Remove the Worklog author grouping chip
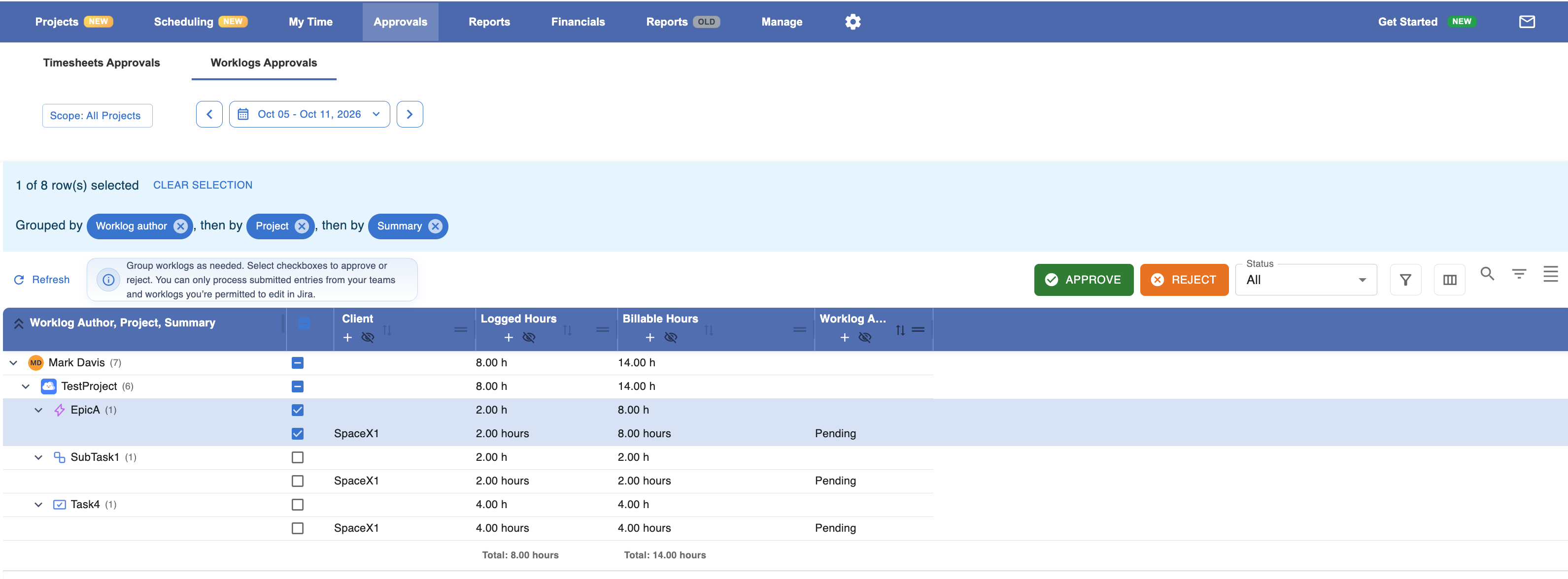 180,226
